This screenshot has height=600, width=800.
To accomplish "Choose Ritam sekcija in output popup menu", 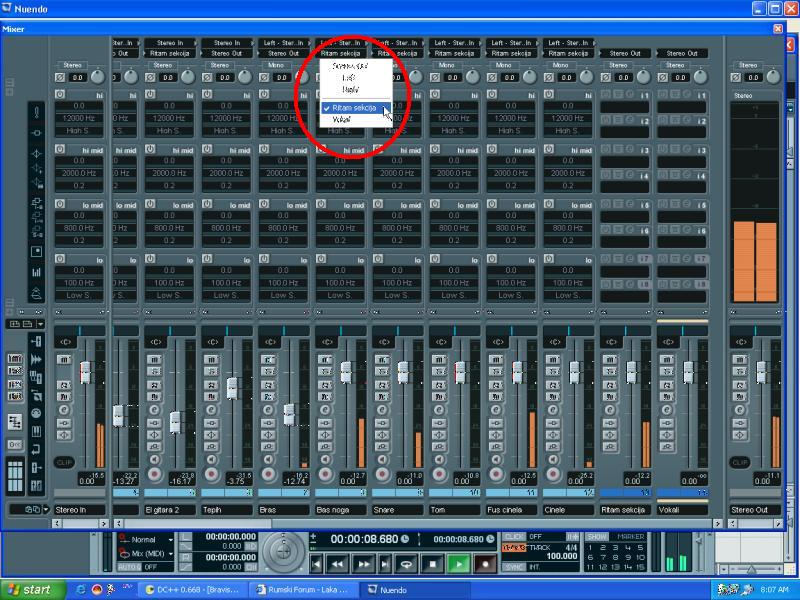I will 349,106.
